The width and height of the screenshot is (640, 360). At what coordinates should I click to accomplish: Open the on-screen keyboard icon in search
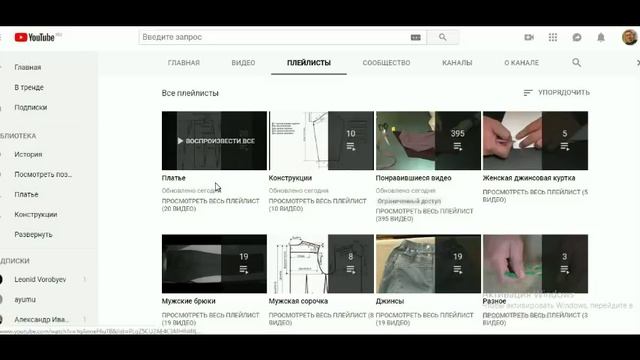[416, 38]
